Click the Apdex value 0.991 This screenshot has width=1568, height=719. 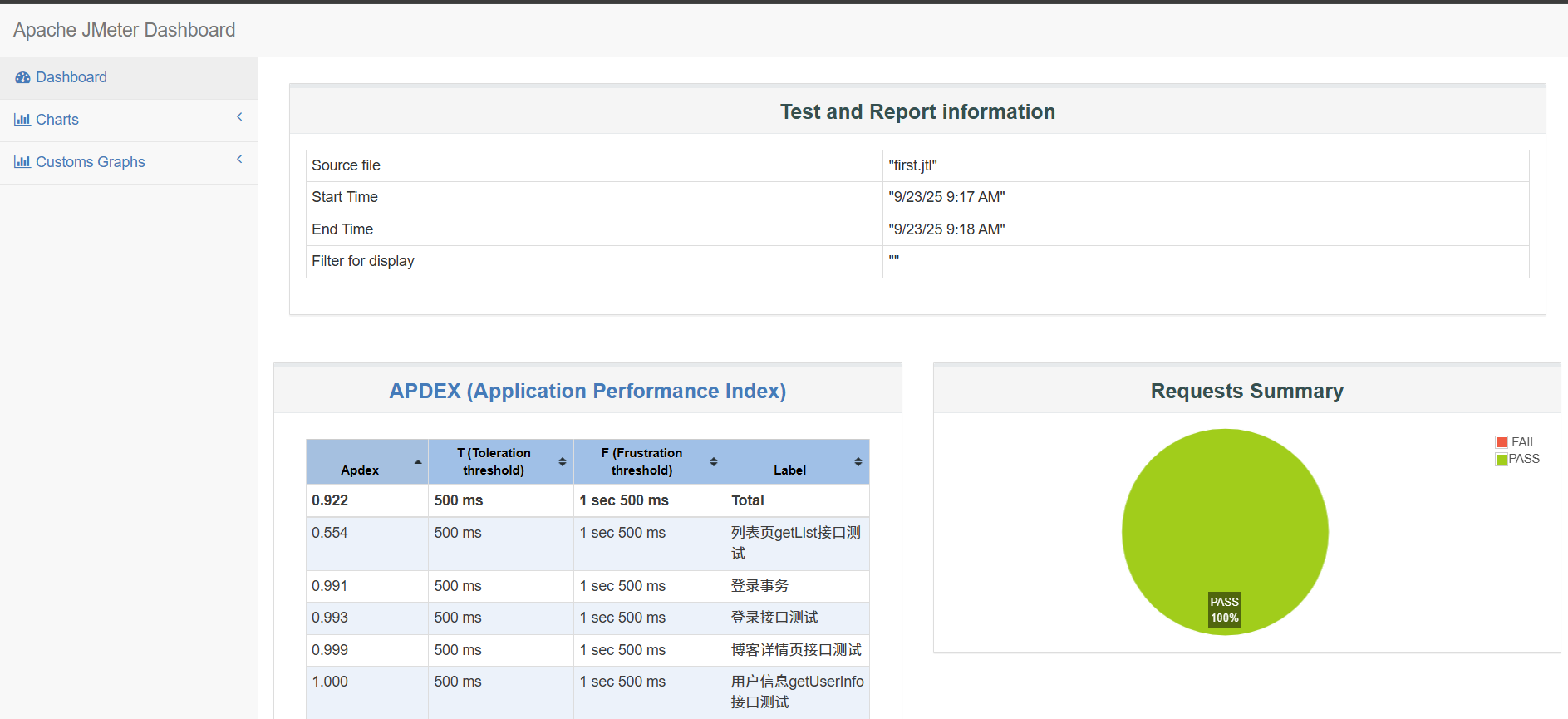(330, 586)
